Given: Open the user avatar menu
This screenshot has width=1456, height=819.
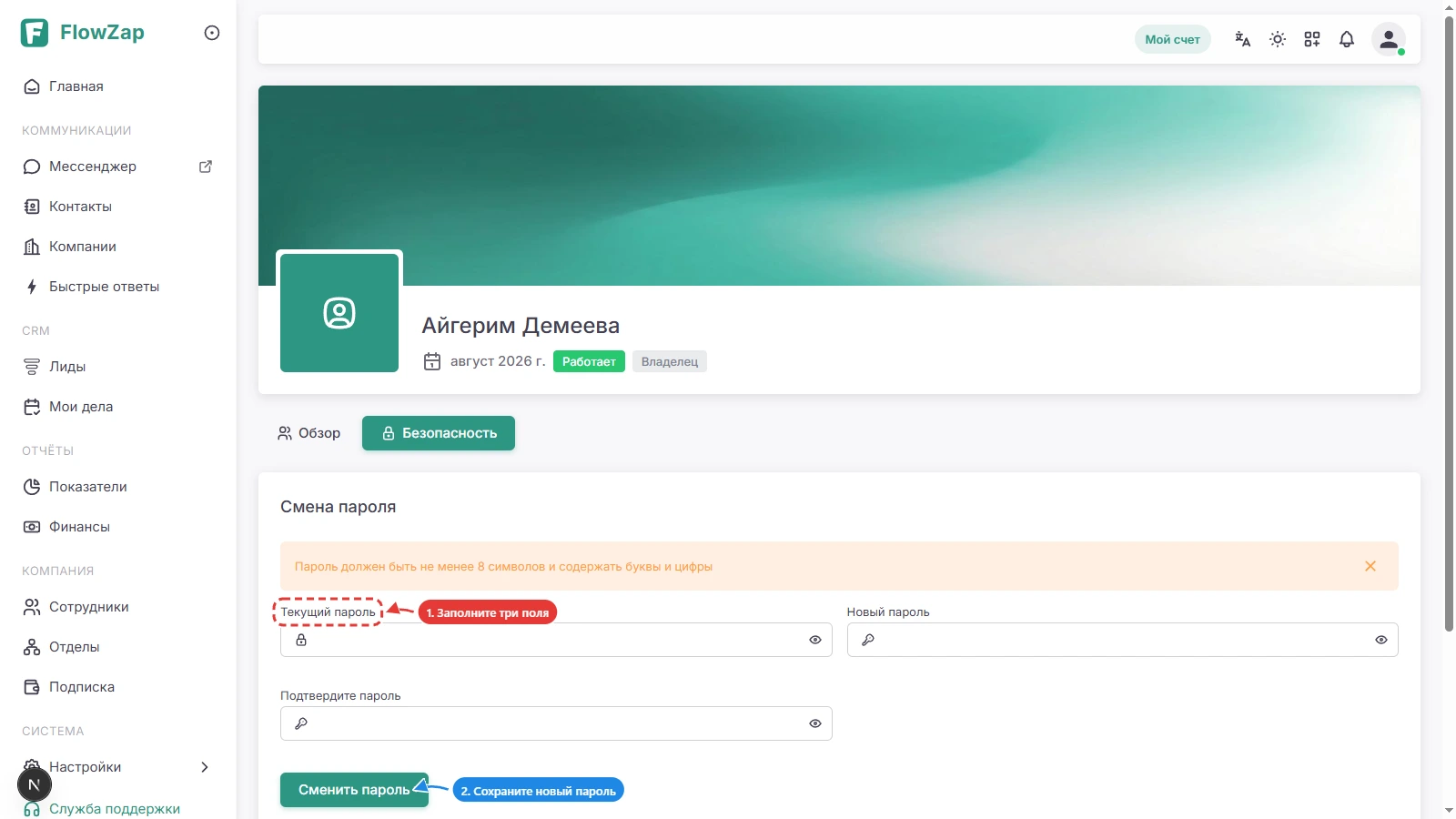Looking at the screenshot, I should pos(1389,39).
